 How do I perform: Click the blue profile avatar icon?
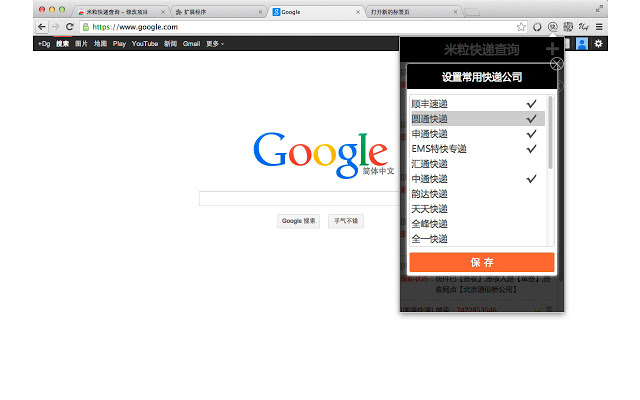click(x=582, y=44)
